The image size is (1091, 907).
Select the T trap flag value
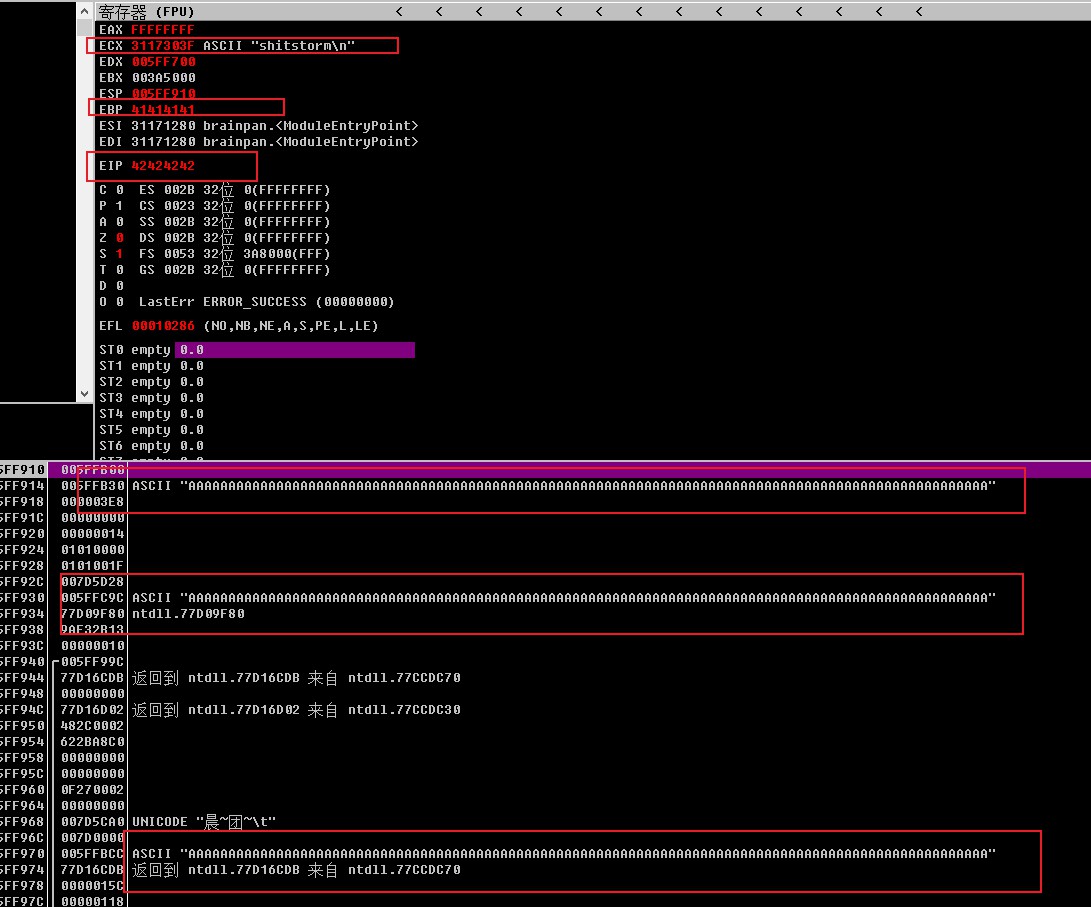pos(120,270)
